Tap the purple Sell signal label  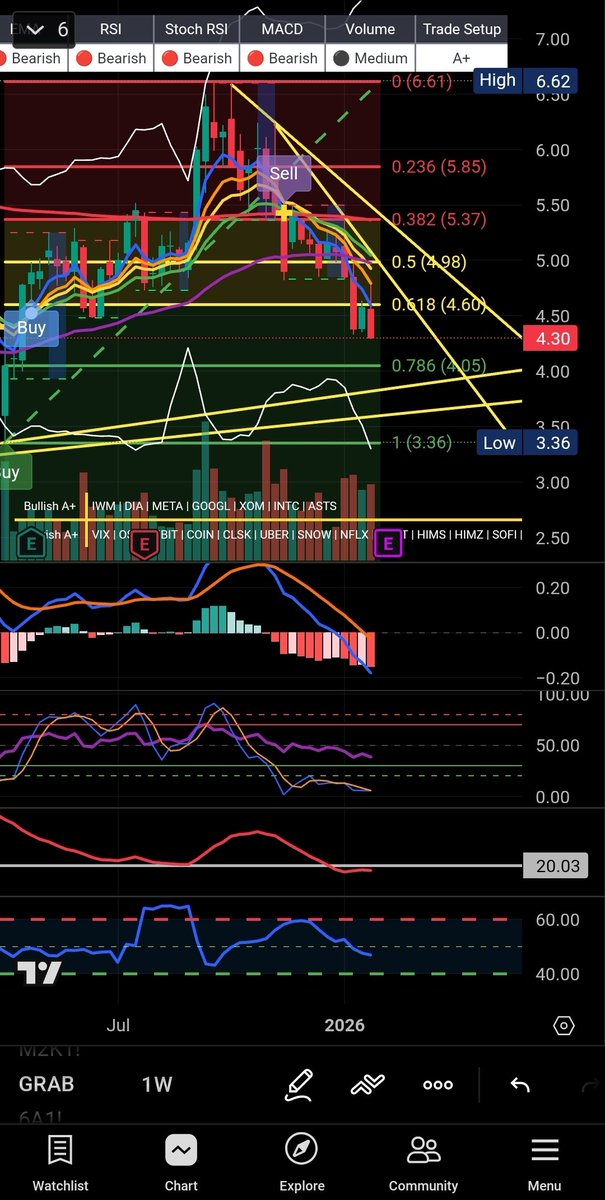(284, 173)
